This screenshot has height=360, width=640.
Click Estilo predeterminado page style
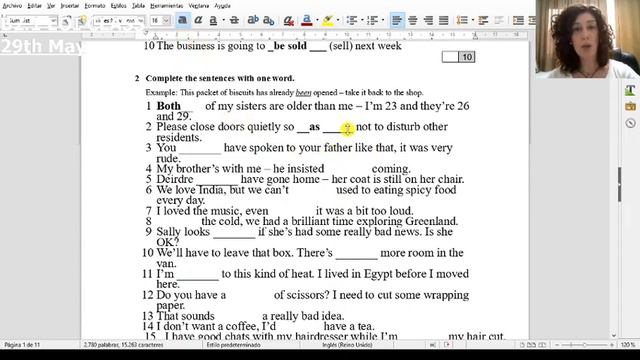(x=233, y=345)
